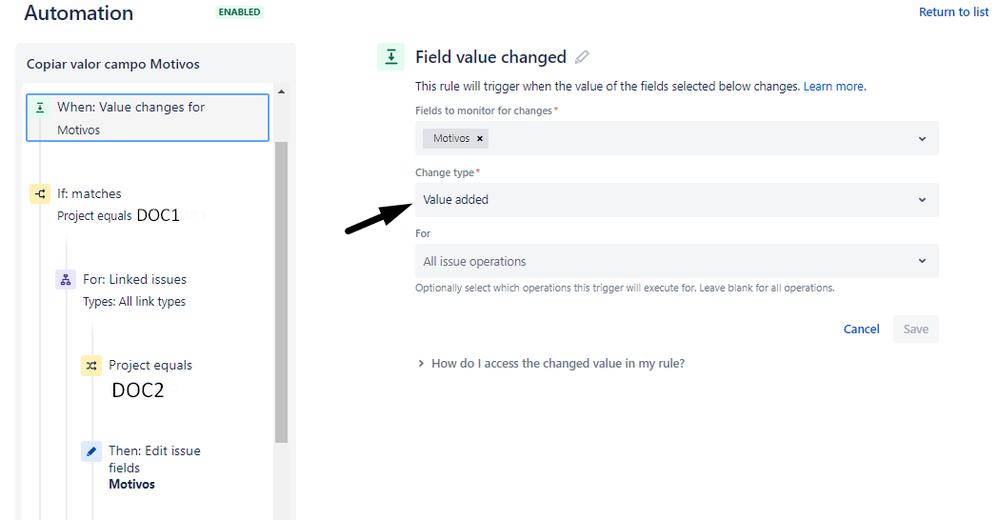Click the blue pencil Edit issue fields icon
This screenshot has width=998, height=520.
coord(92,451)
